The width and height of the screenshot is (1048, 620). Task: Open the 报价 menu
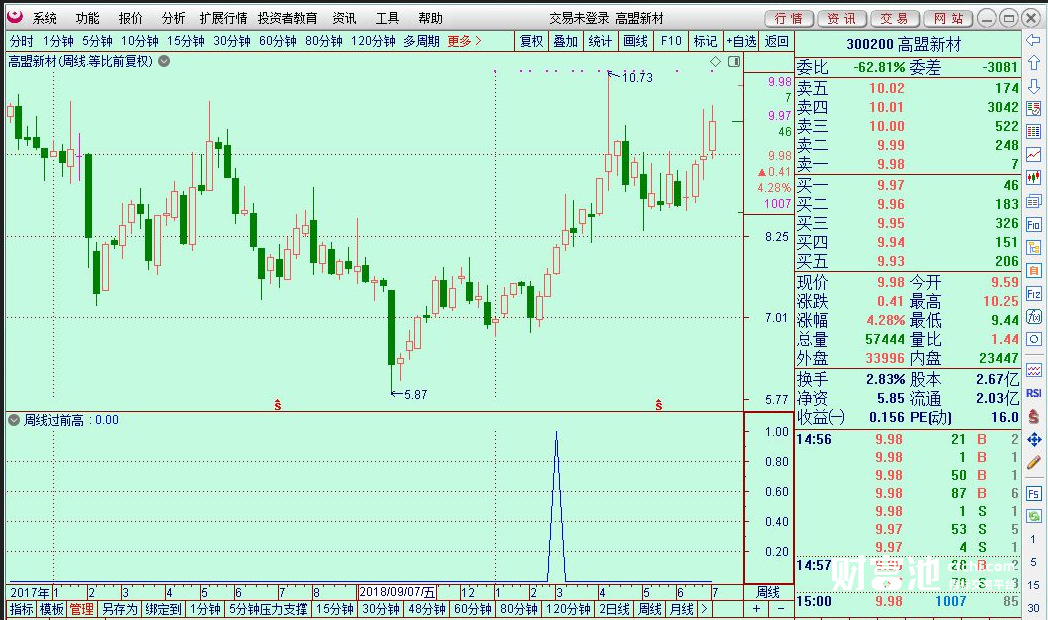tap(130, 18)
